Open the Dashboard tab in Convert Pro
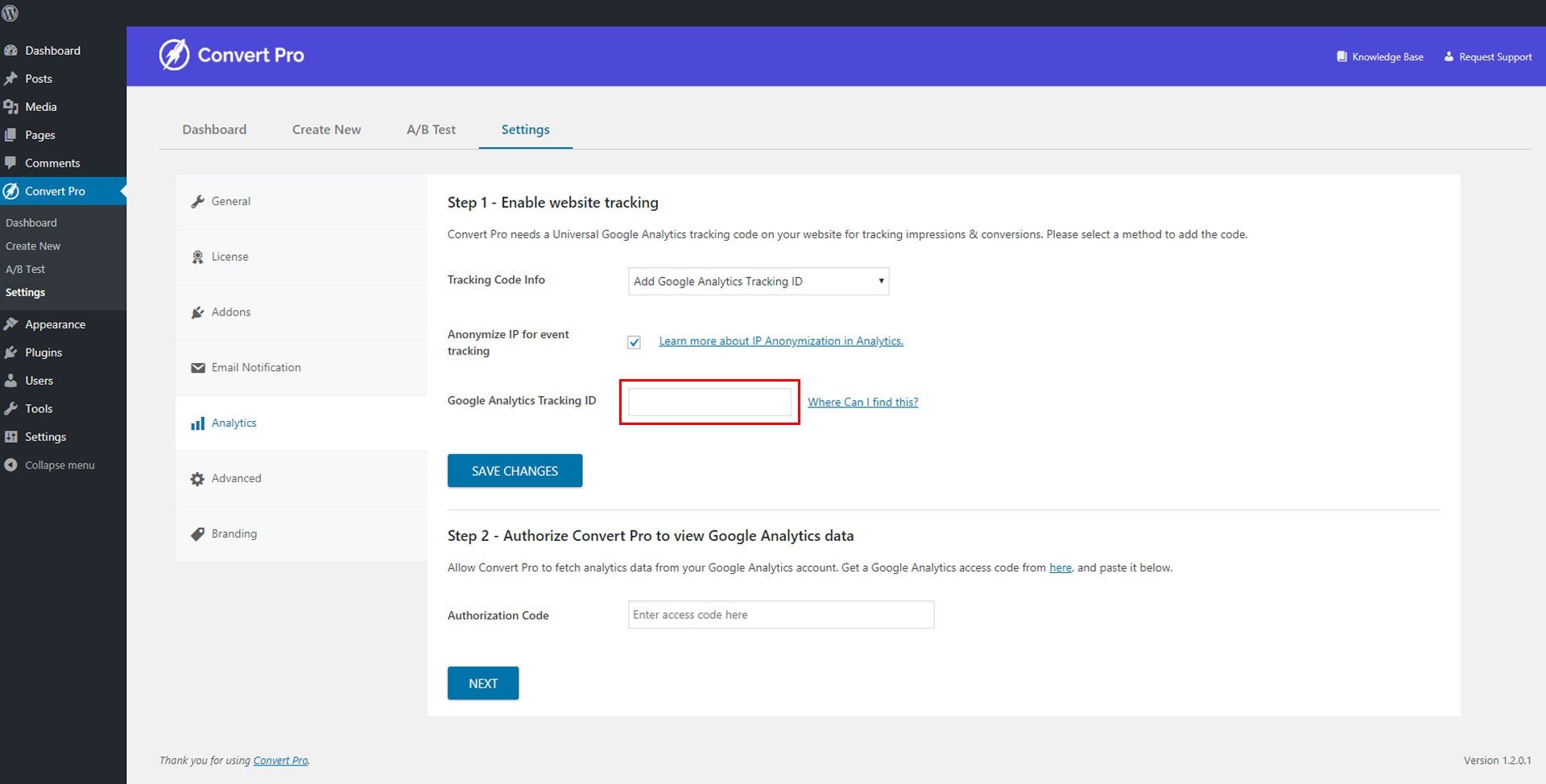This screenshot has height=784, width=1546. tap(214, 130)
